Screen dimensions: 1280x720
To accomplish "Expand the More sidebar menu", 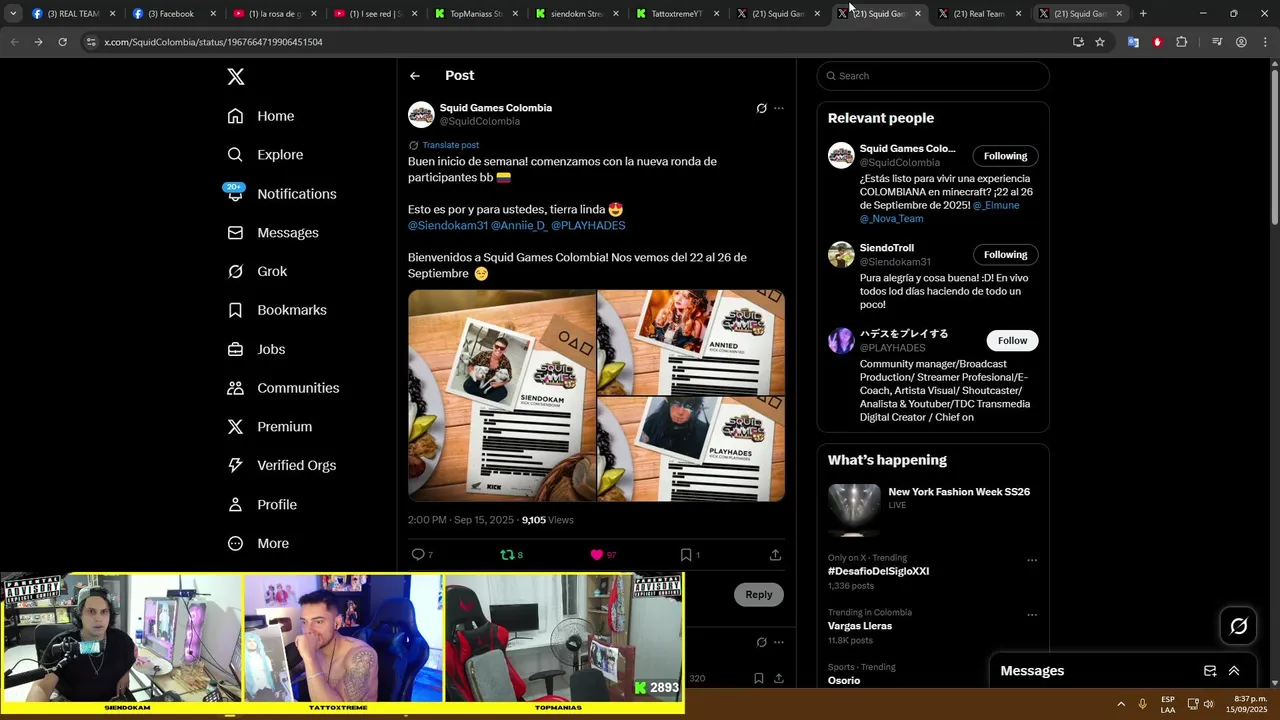I will tap(258, 544).
